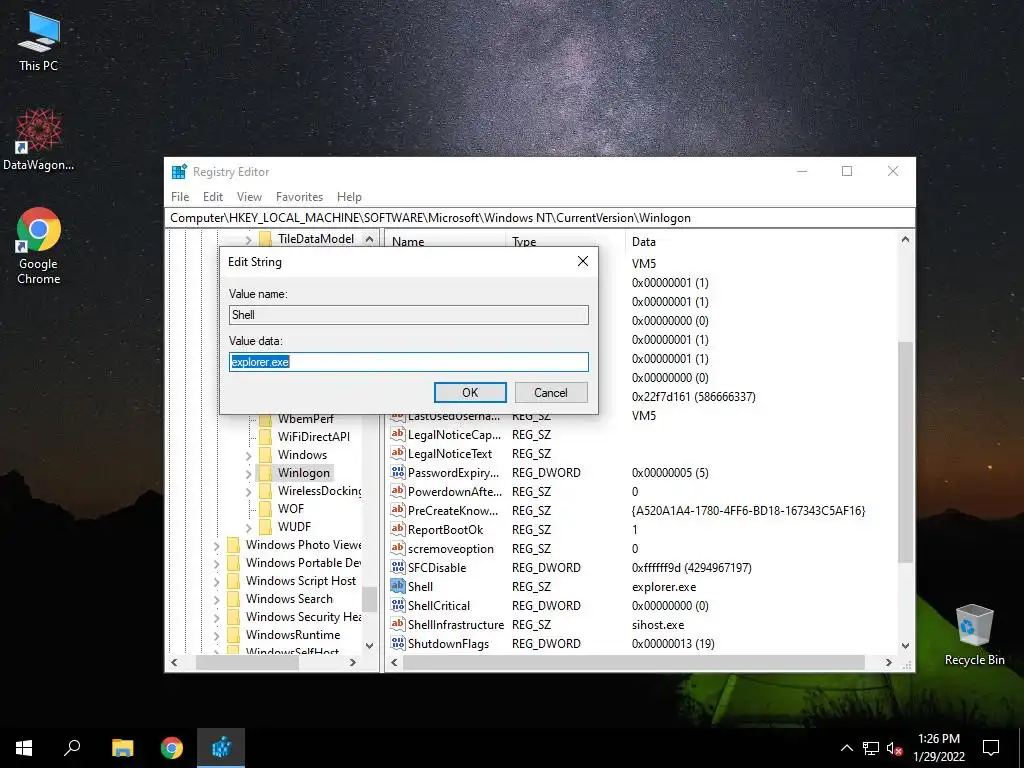Expand the Windows key in tree
Screen dimensions: 1024x768
click(x=248, y=455)
